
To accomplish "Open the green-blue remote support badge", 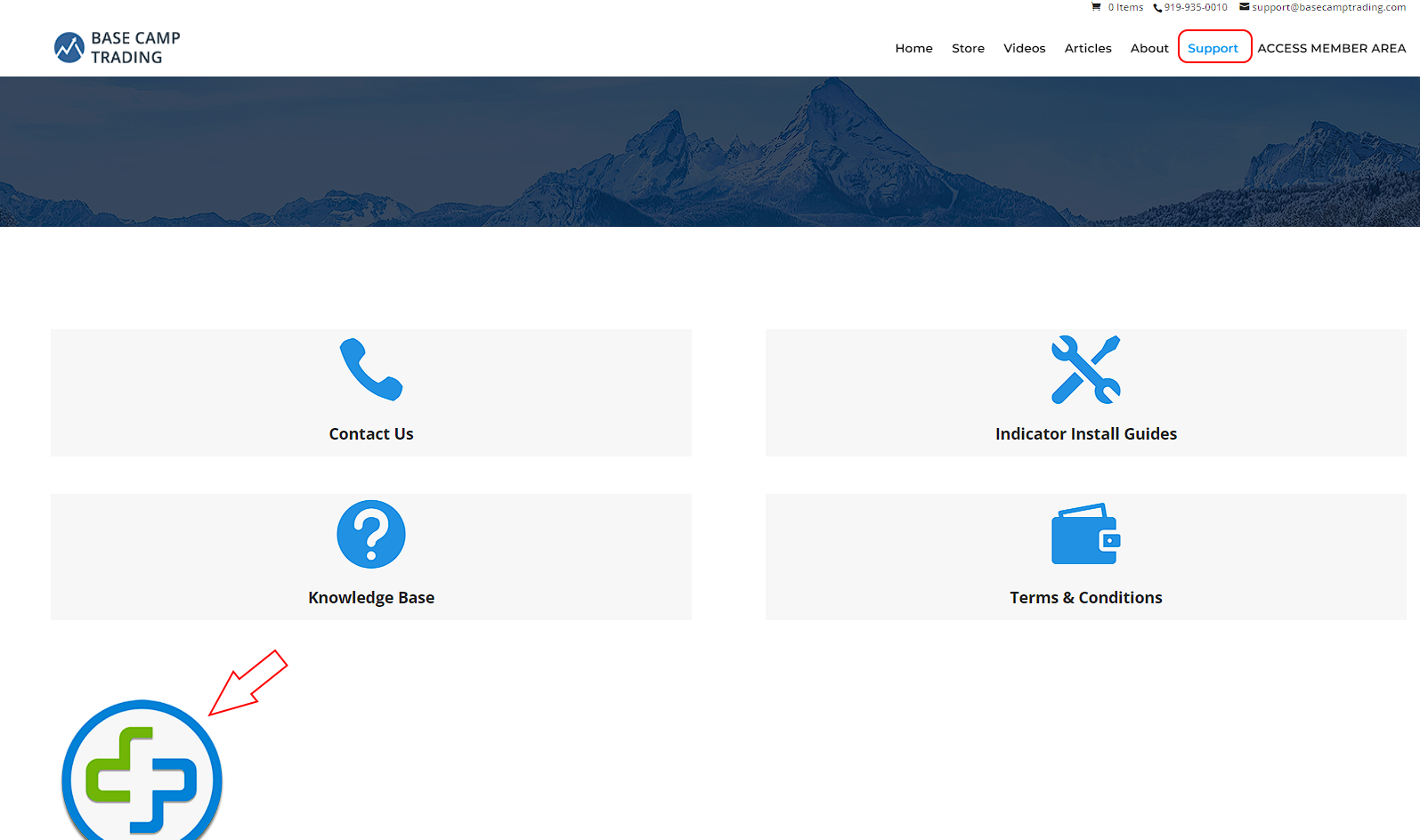I will coord(142,772).
